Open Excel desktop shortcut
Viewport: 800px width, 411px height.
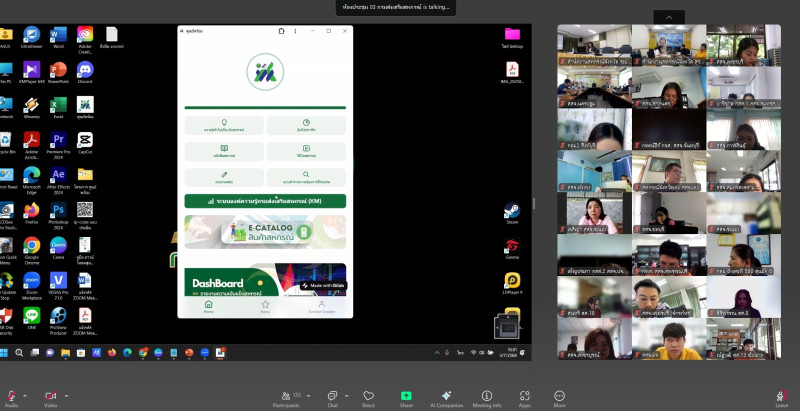[58, 108]
